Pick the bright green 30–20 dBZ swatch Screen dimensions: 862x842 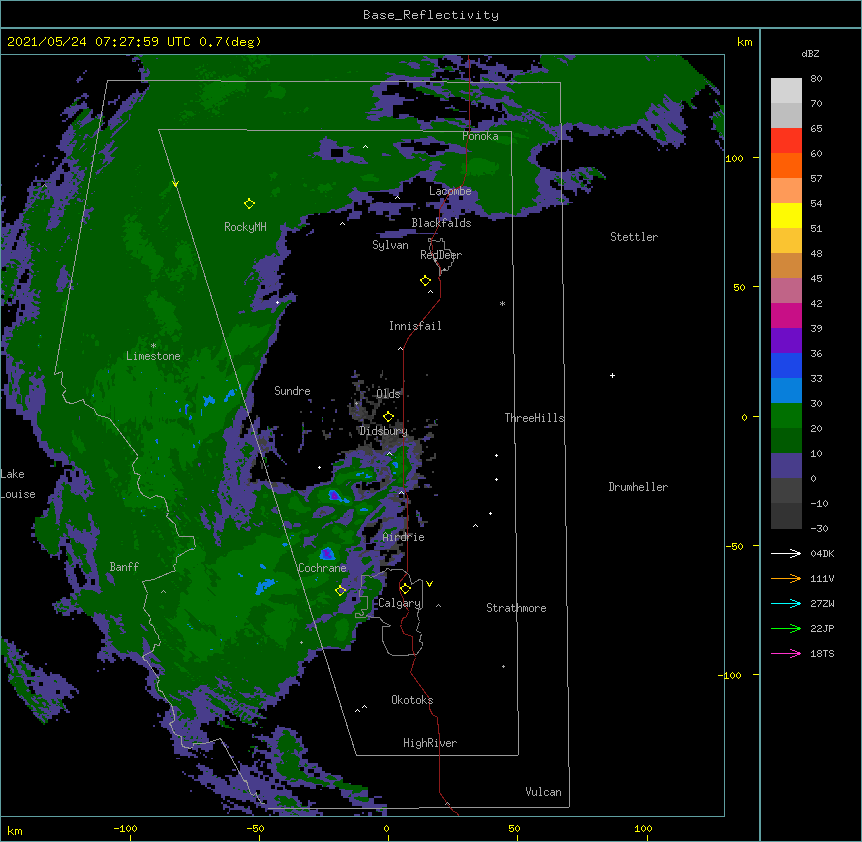coord(786,416)
